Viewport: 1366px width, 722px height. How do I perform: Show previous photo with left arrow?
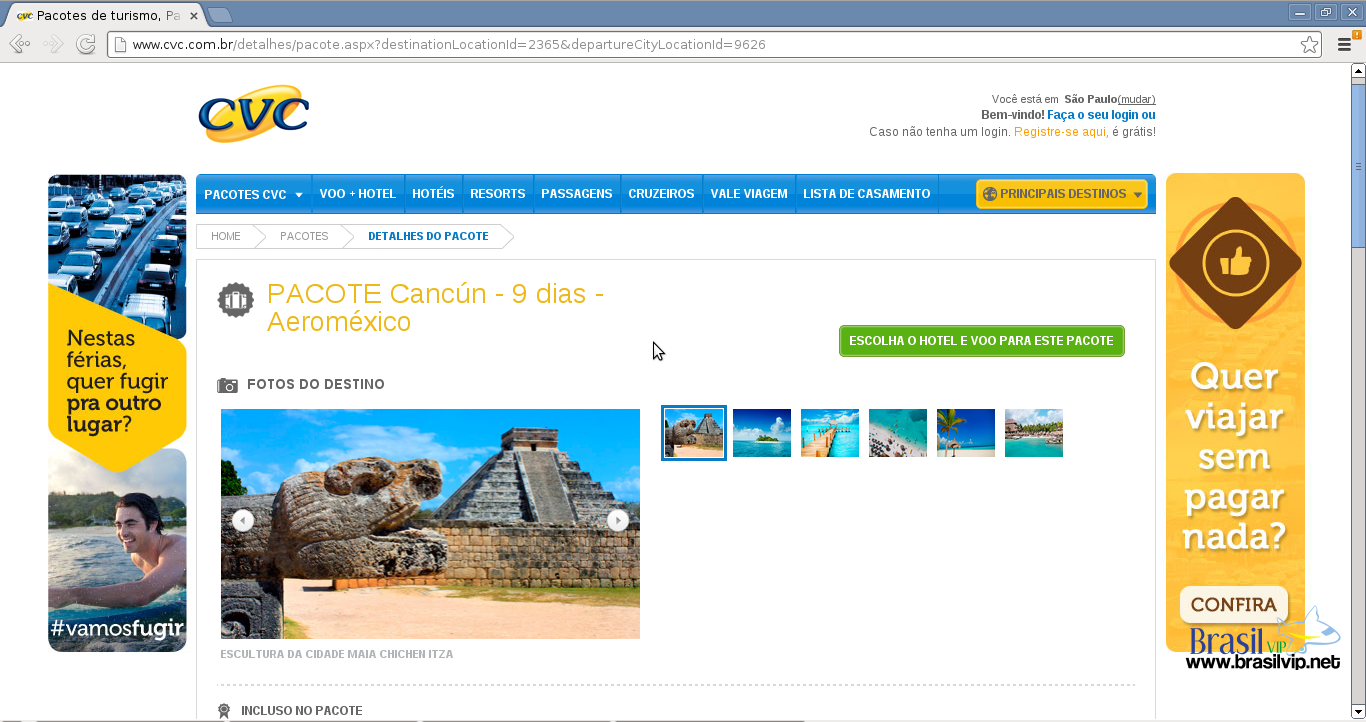coord(243,520)
